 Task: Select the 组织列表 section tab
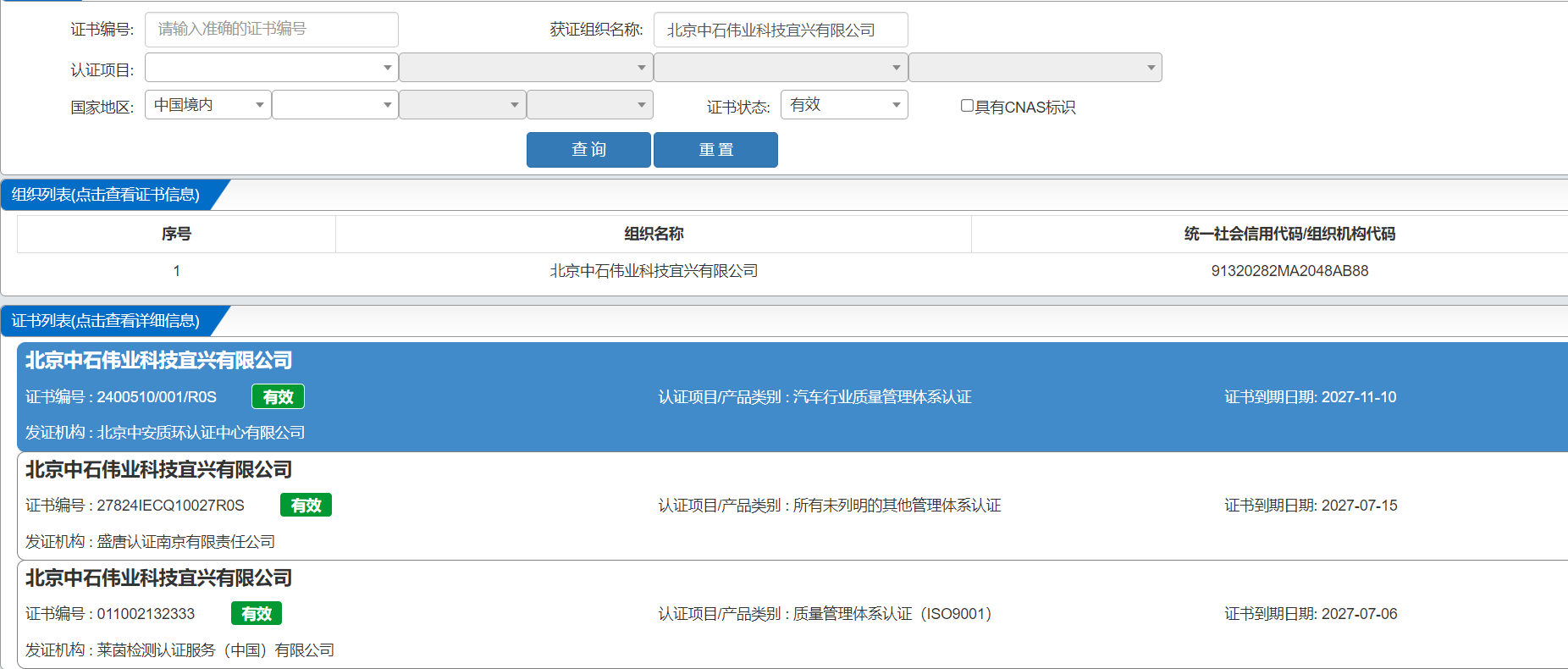106,195
